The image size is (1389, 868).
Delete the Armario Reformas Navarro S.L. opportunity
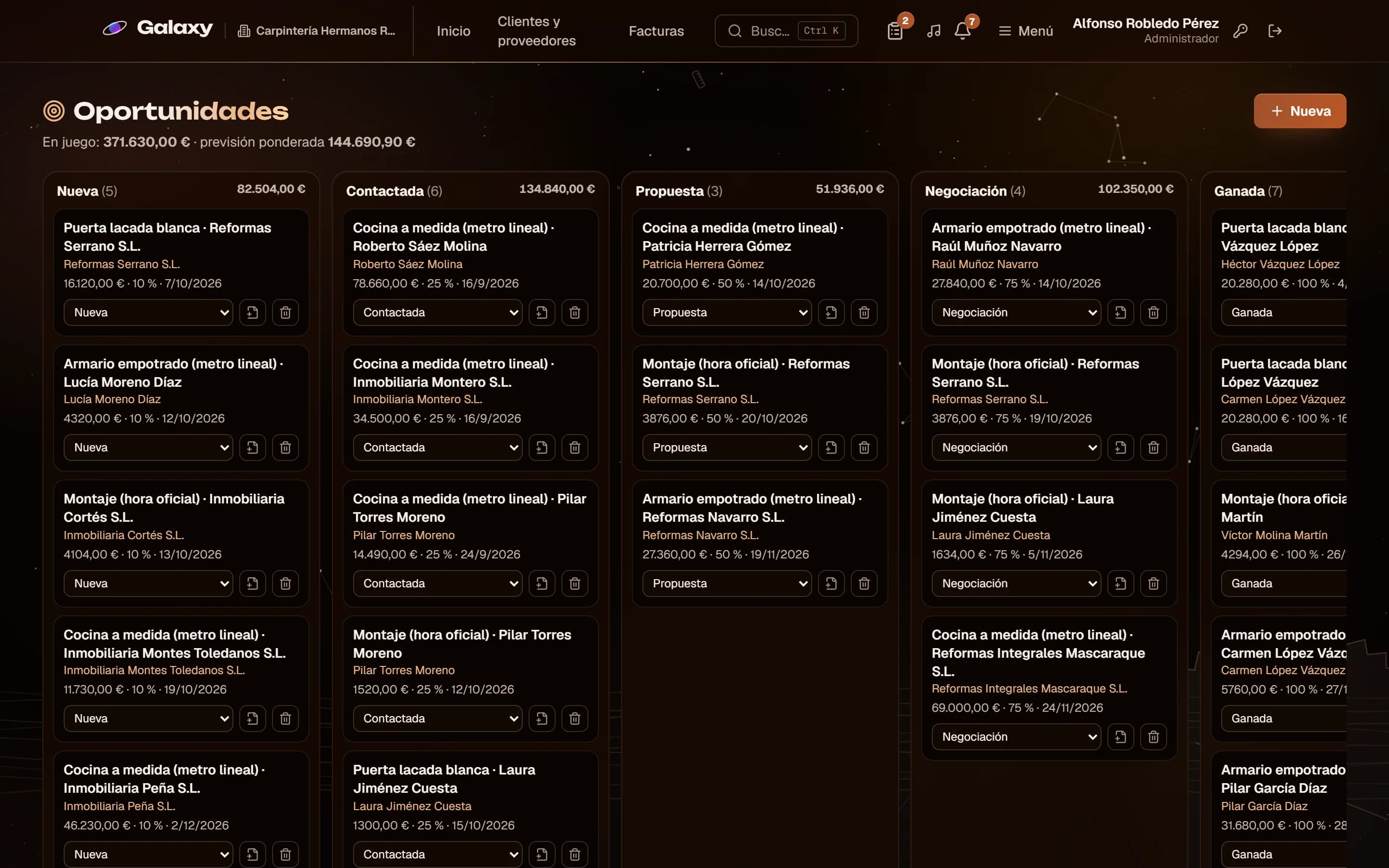click(864, 583)
